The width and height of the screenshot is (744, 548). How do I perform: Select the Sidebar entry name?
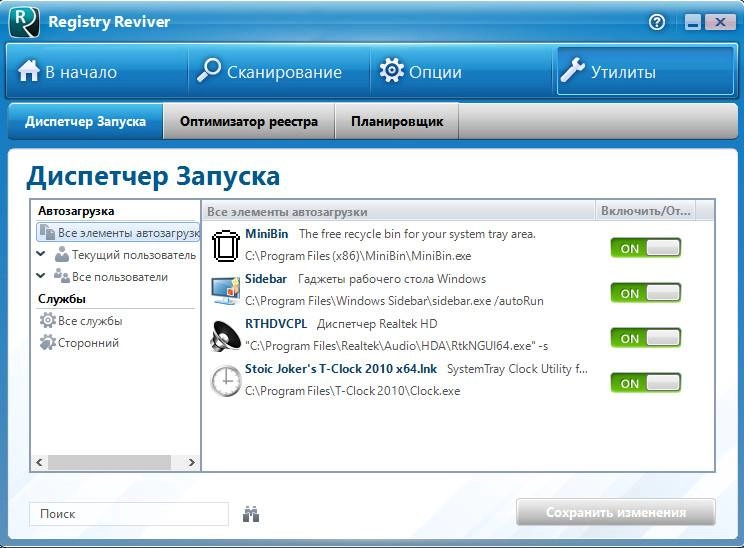266,279
